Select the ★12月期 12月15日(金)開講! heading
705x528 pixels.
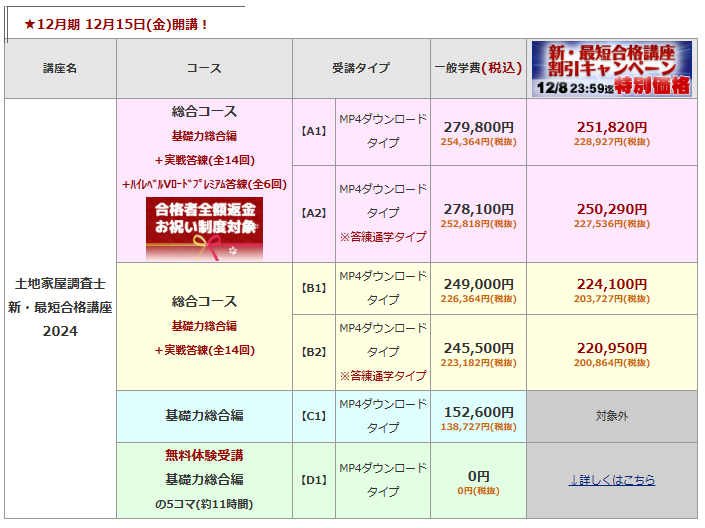[116, 24]
